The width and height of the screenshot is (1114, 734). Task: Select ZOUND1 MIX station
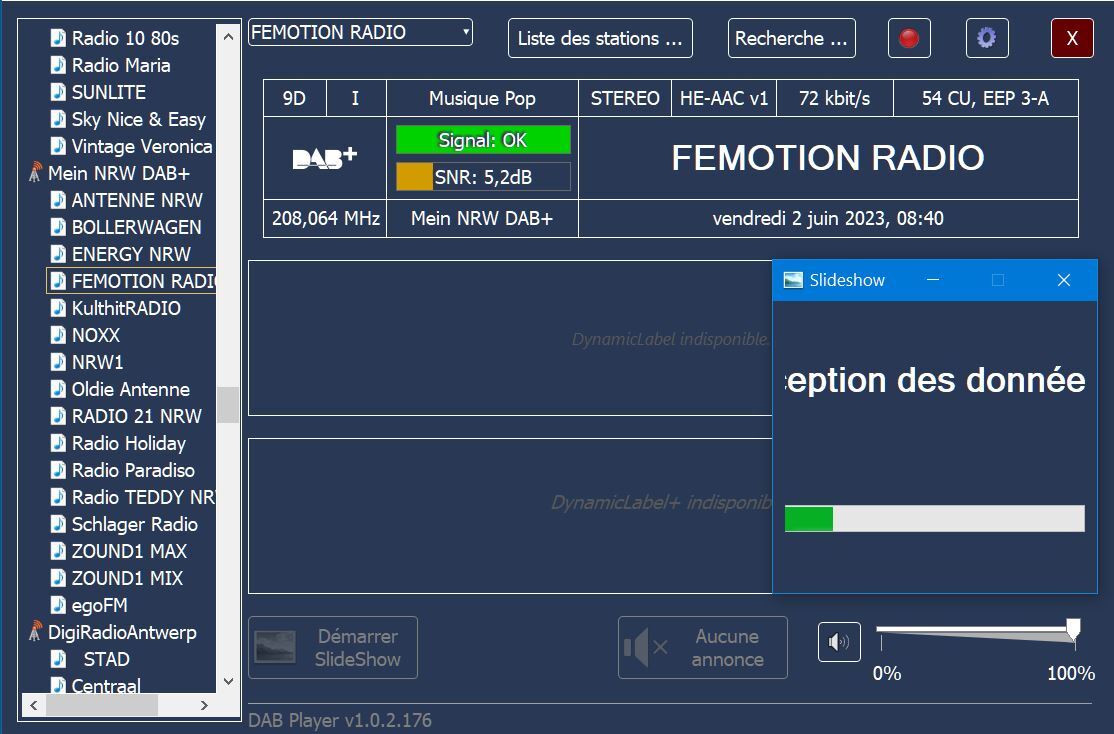pos(127,578)
